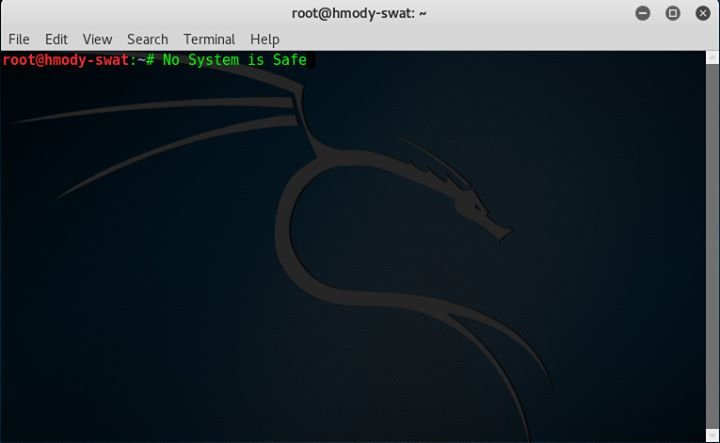Click the "root@hmody-swat: ~" window title
The image size is (720, 443).
[358, 13]
